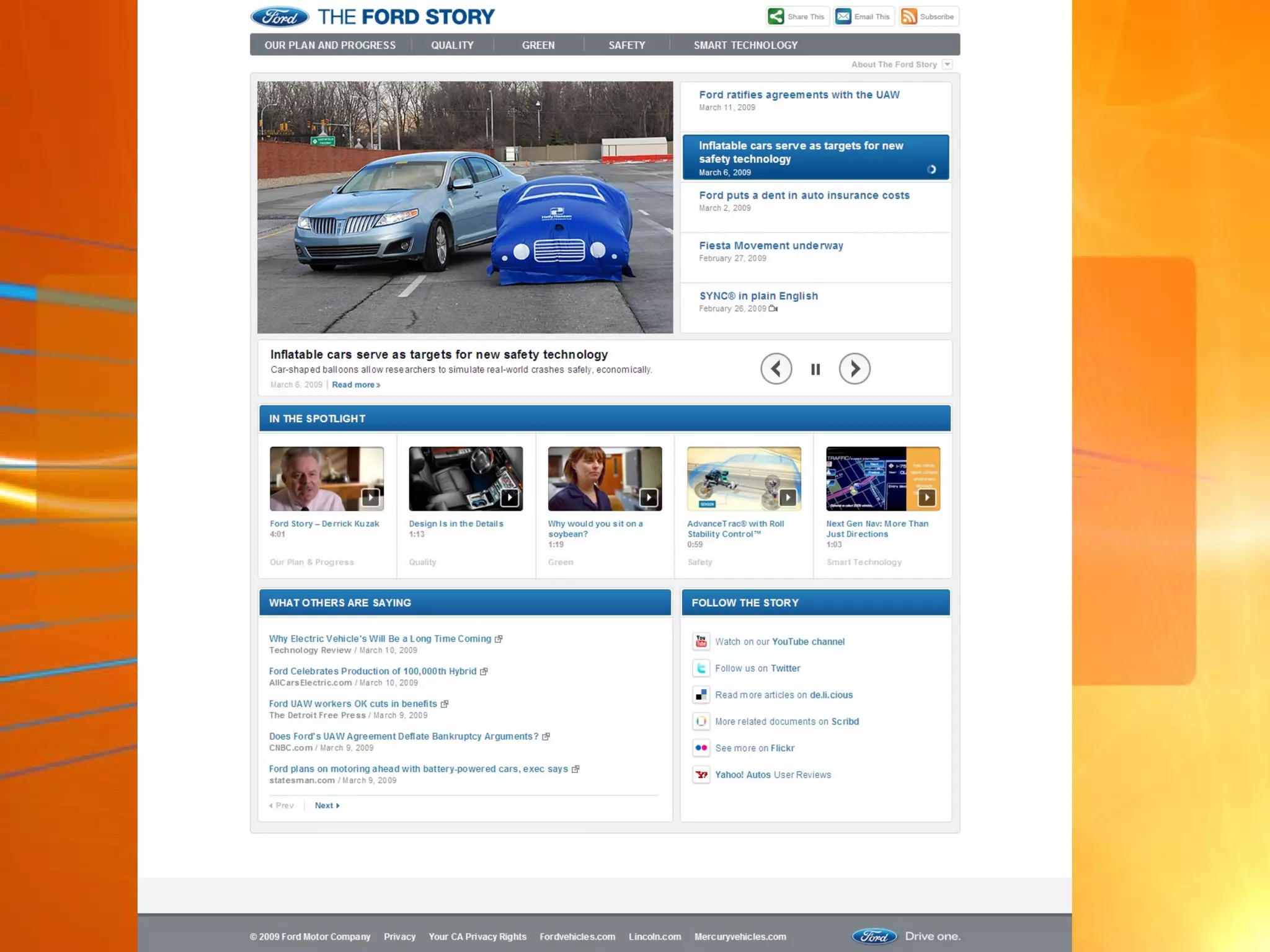
Task: Pause the featured story slideshow
Action: (815, 369)
